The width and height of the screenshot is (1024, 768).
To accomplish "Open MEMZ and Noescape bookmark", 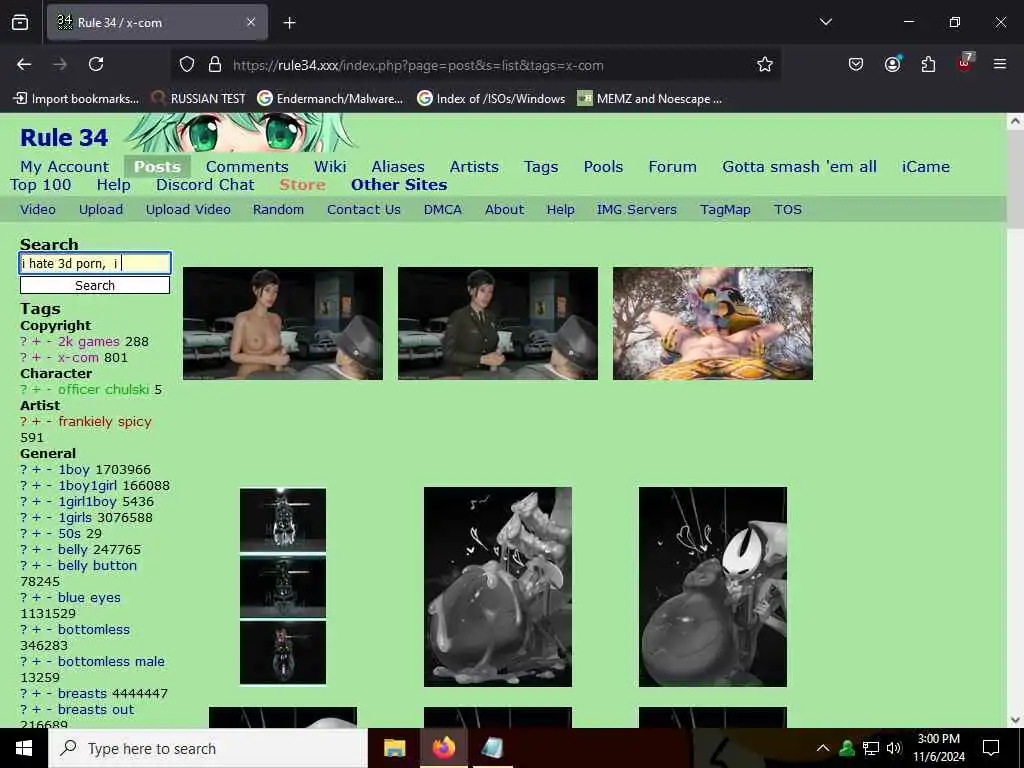I will click(649, 99).
